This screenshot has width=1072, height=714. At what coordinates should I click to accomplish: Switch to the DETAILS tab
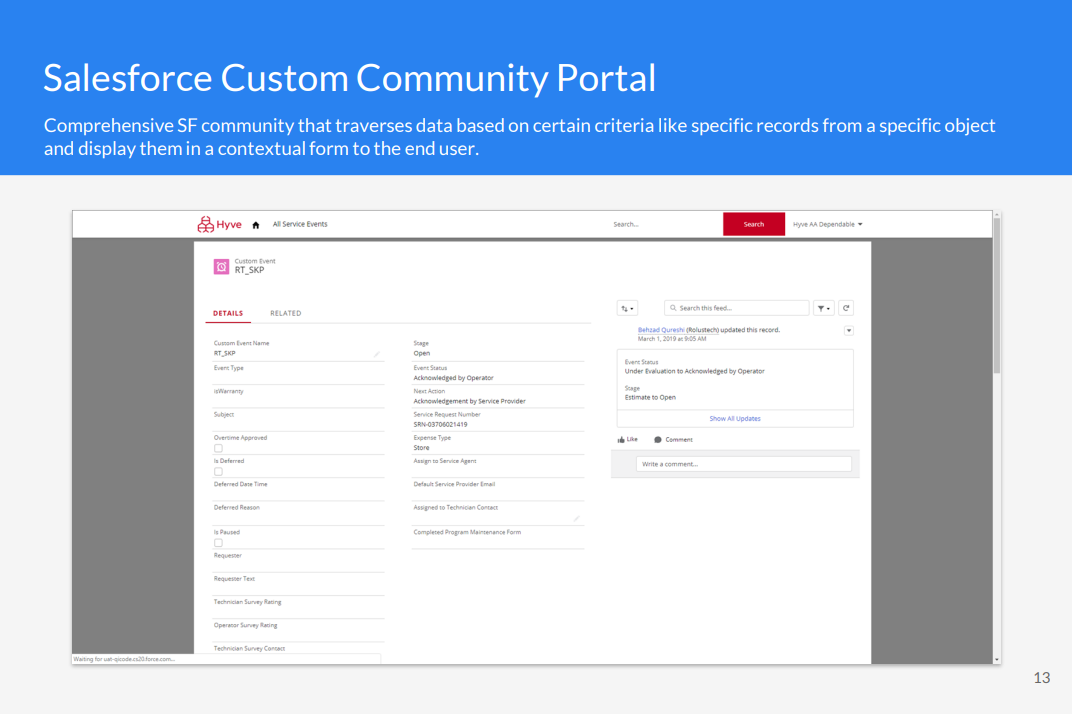[x=228, y=313]
